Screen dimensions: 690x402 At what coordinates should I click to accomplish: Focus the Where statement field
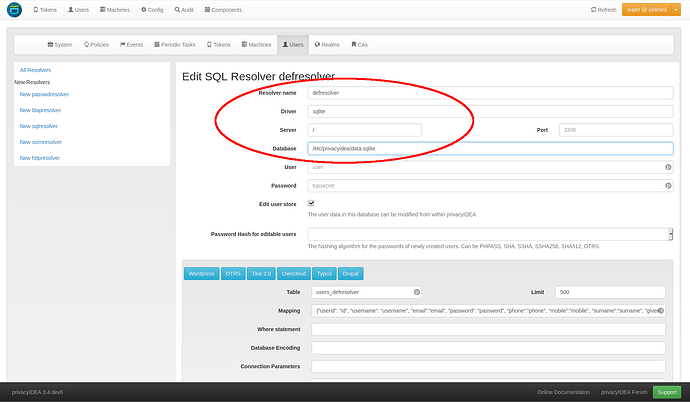488,329
